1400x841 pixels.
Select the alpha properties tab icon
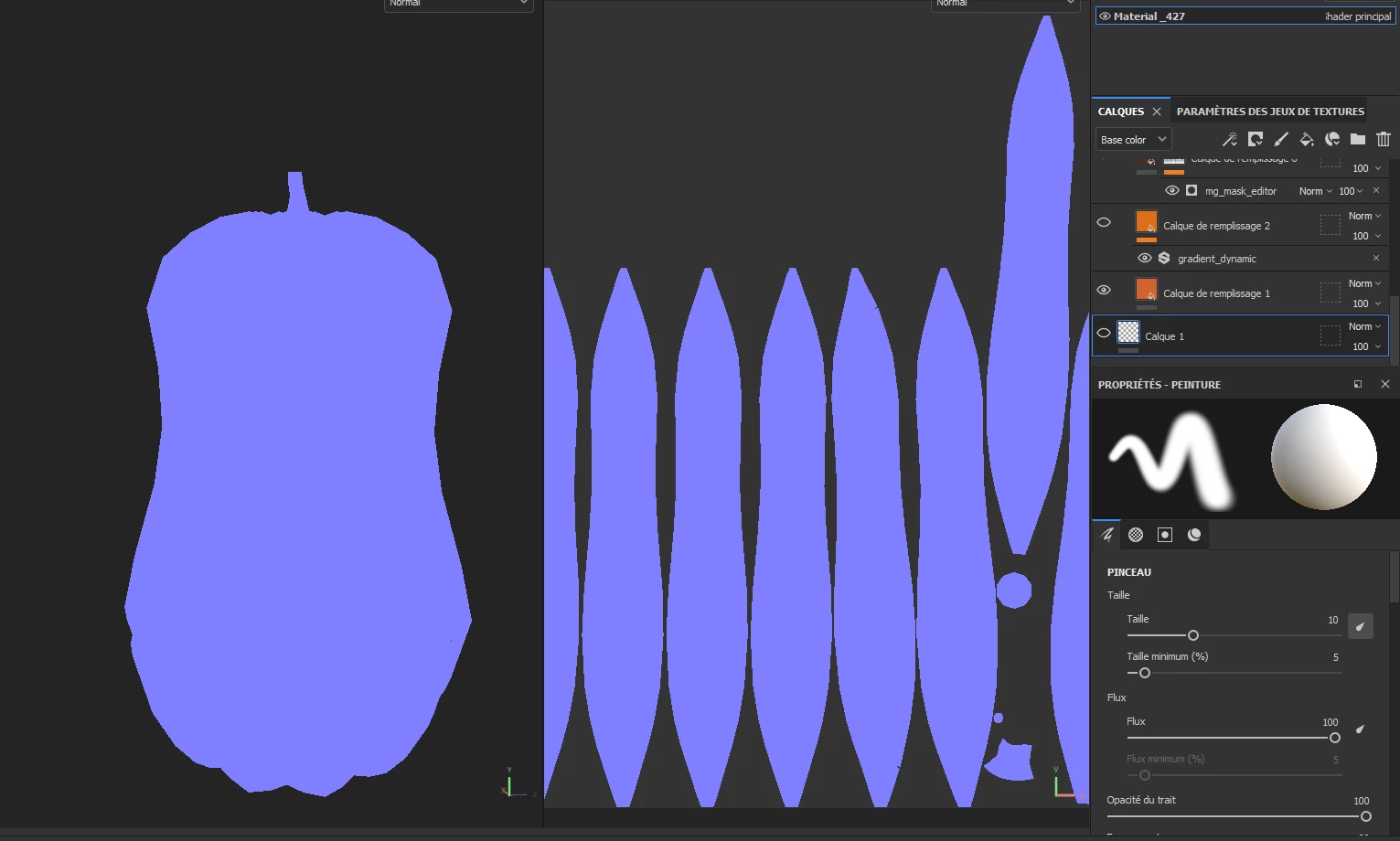pyautogui.click(x=1136, y=535)
